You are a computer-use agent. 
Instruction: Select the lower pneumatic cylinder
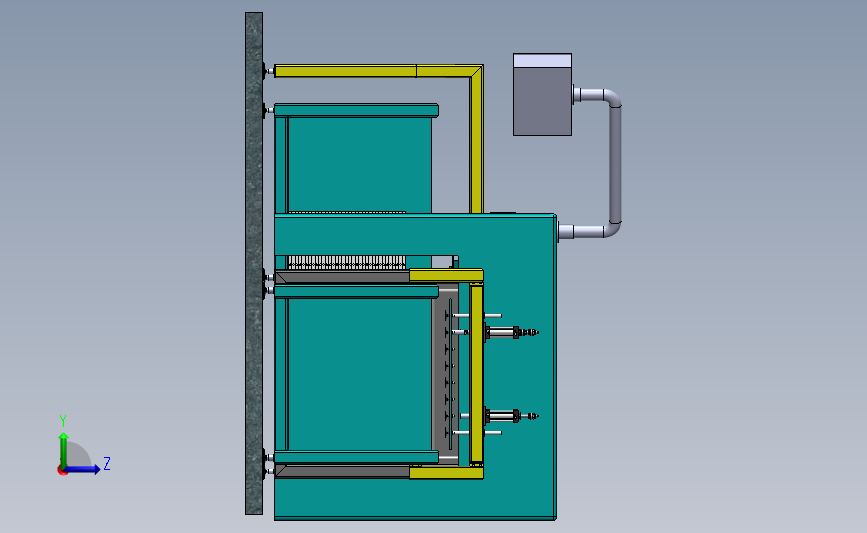pyautogui.click(x=510, y=416)
